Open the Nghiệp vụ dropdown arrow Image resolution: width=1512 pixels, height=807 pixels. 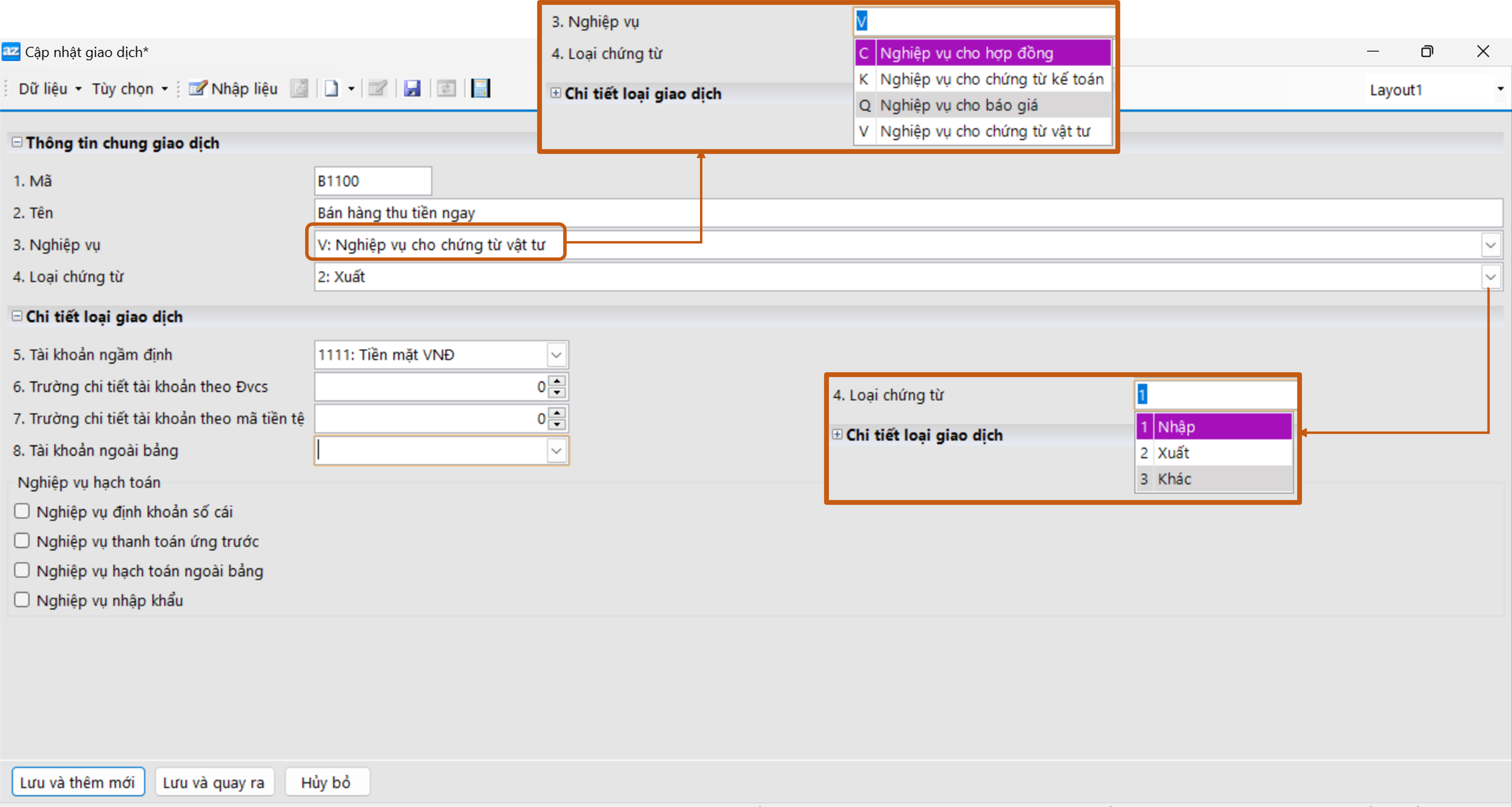1490,245
